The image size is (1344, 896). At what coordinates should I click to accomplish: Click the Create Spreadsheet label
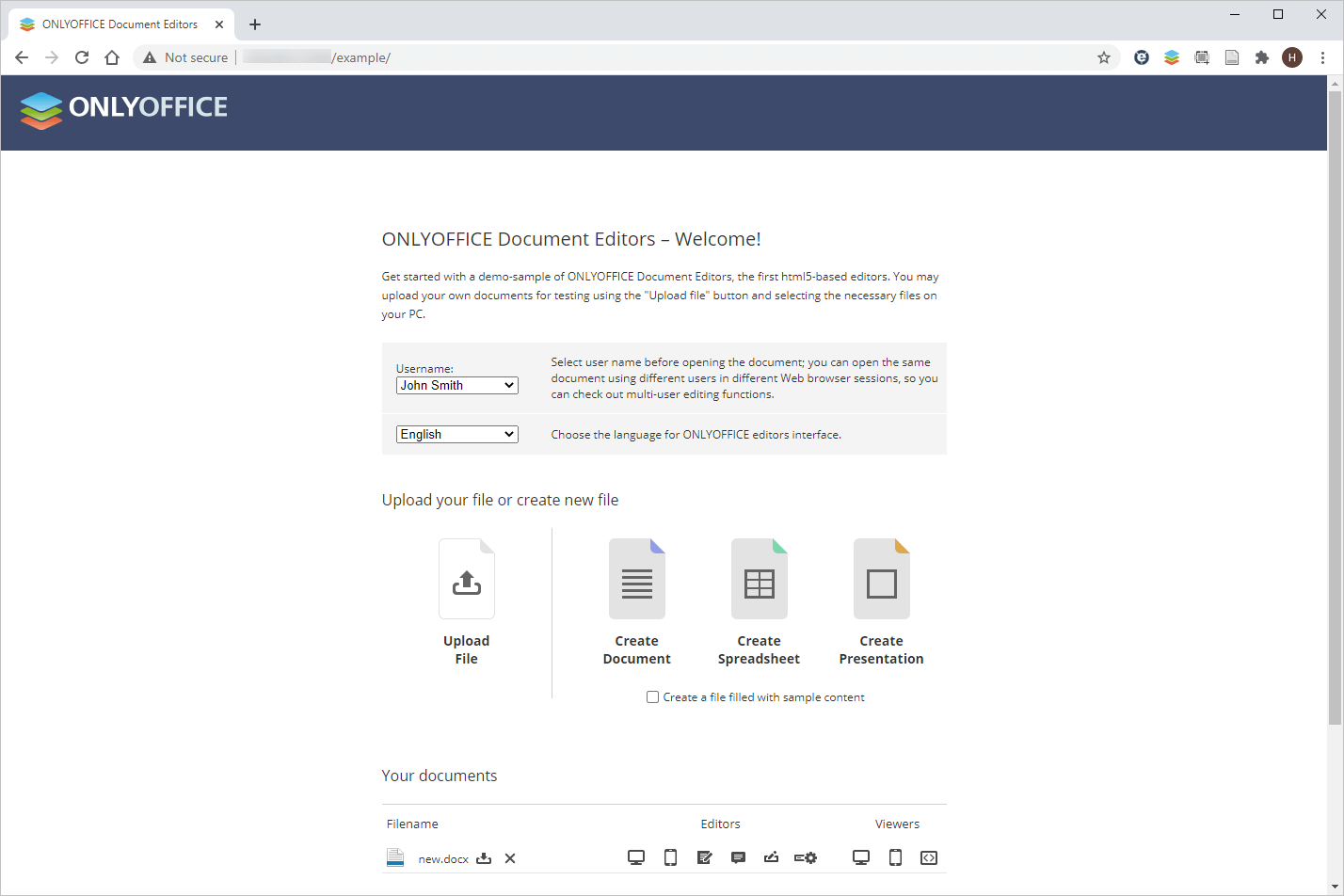tap(760, 649)
